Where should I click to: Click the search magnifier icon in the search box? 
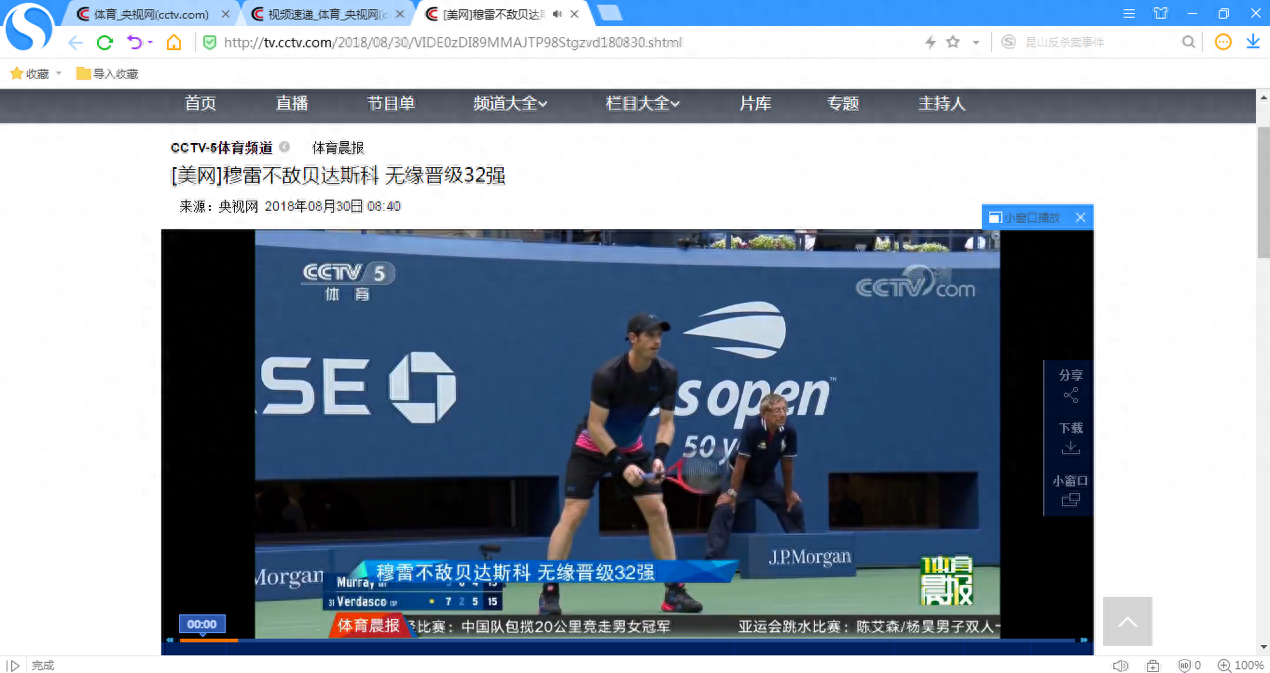[x=1189, y=42]
